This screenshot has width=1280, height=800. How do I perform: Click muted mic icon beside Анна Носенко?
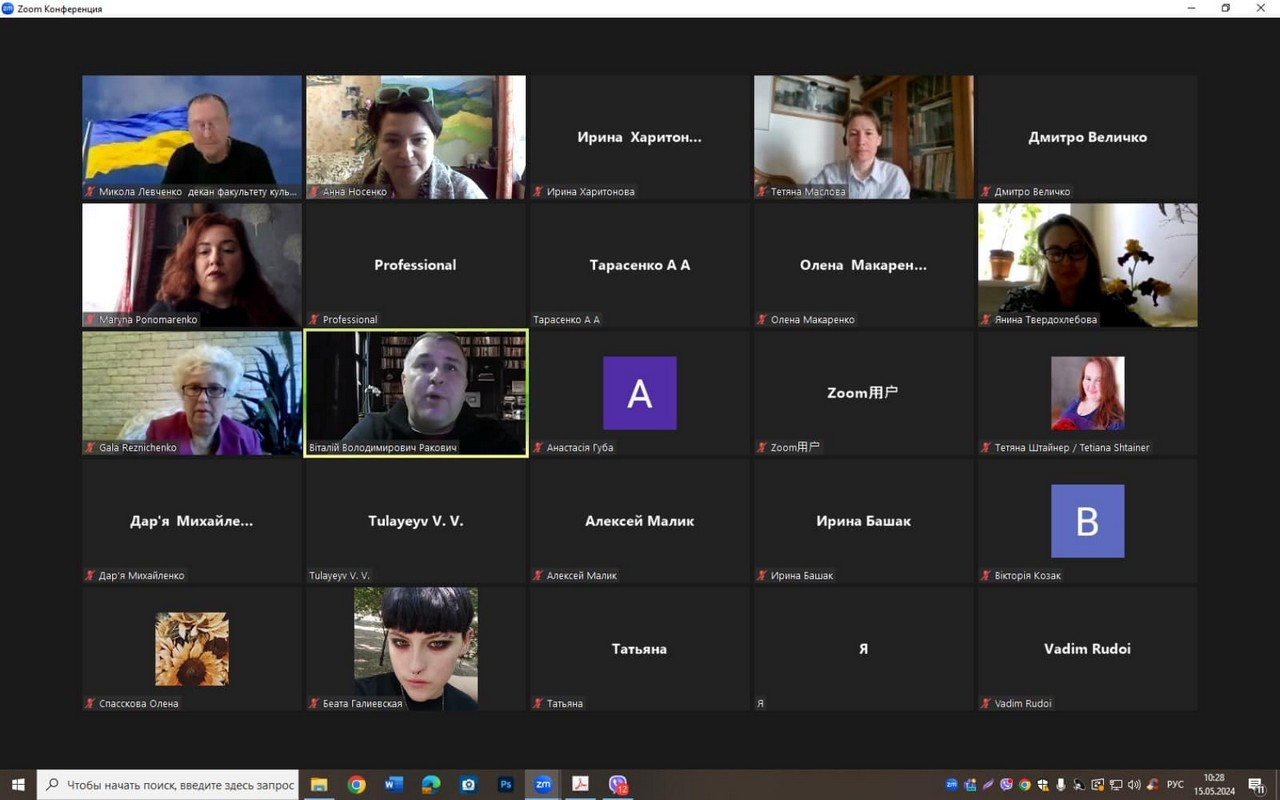(x=314, y=192)
